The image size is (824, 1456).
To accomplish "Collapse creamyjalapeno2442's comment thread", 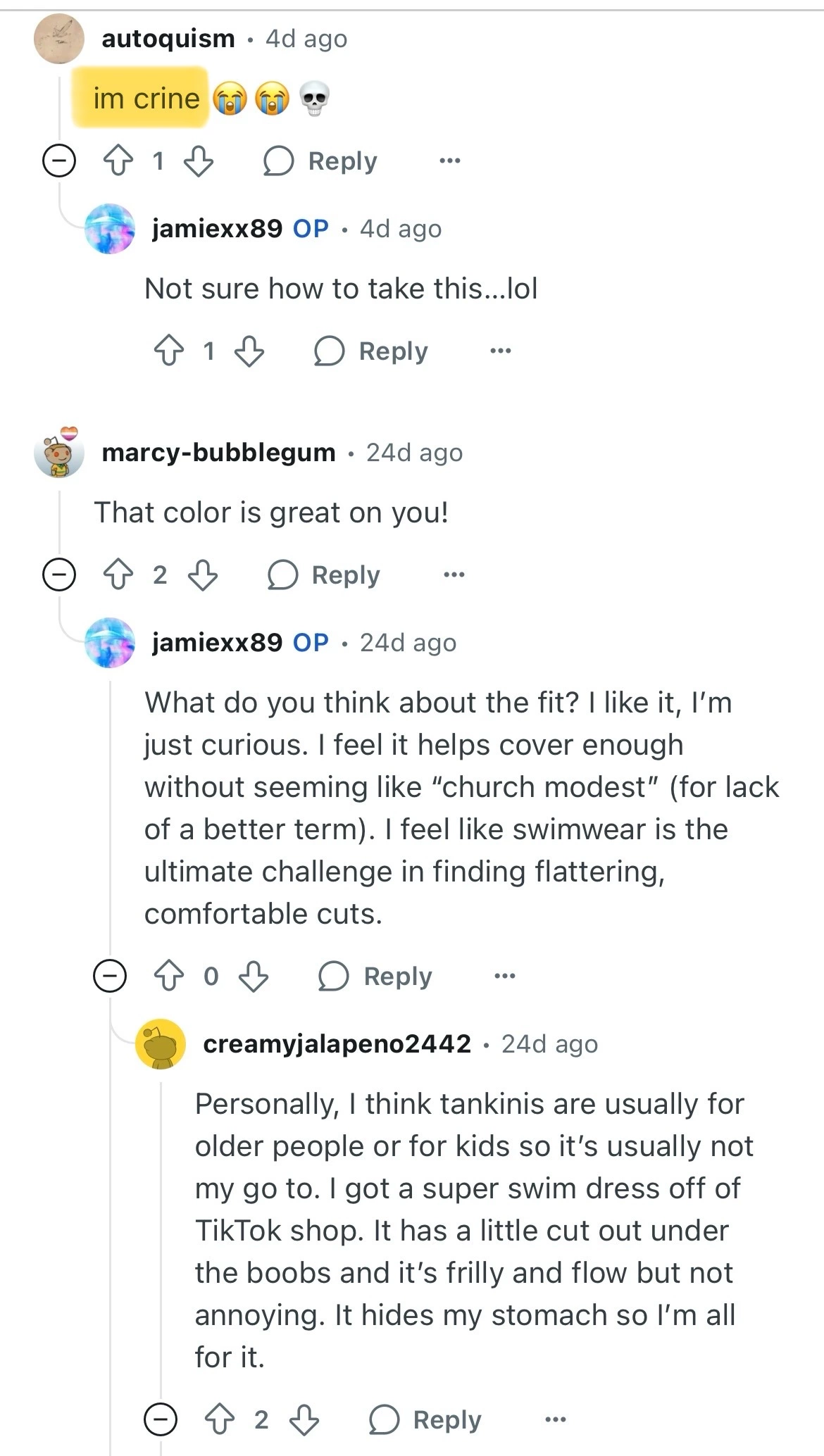I will (161, 1420).
